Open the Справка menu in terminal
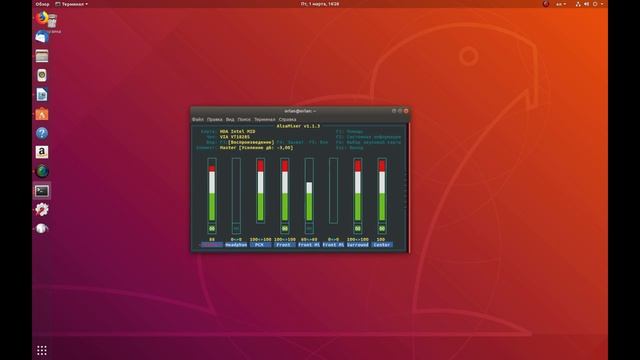This screenshot has width=640, height=360. tap(287, 119)
